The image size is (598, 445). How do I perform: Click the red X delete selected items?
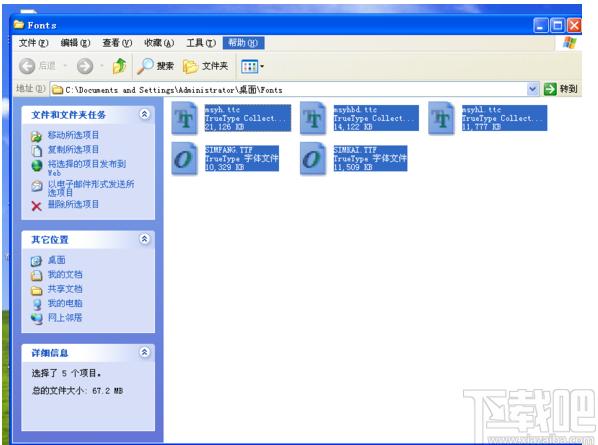point(36,206)
